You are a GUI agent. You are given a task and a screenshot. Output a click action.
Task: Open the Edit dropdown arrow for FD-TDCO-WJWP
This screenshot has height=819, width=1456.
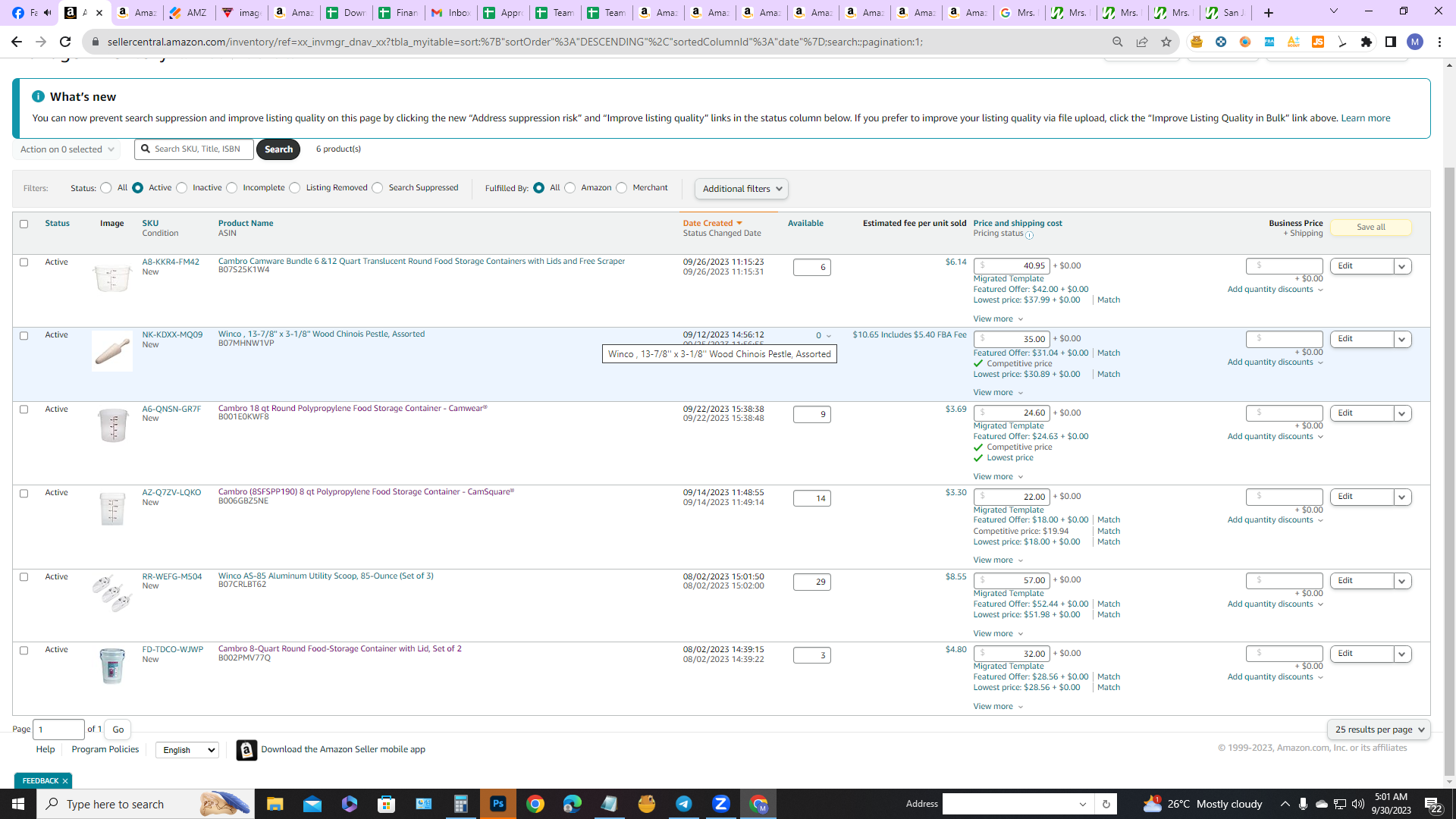1402,654
